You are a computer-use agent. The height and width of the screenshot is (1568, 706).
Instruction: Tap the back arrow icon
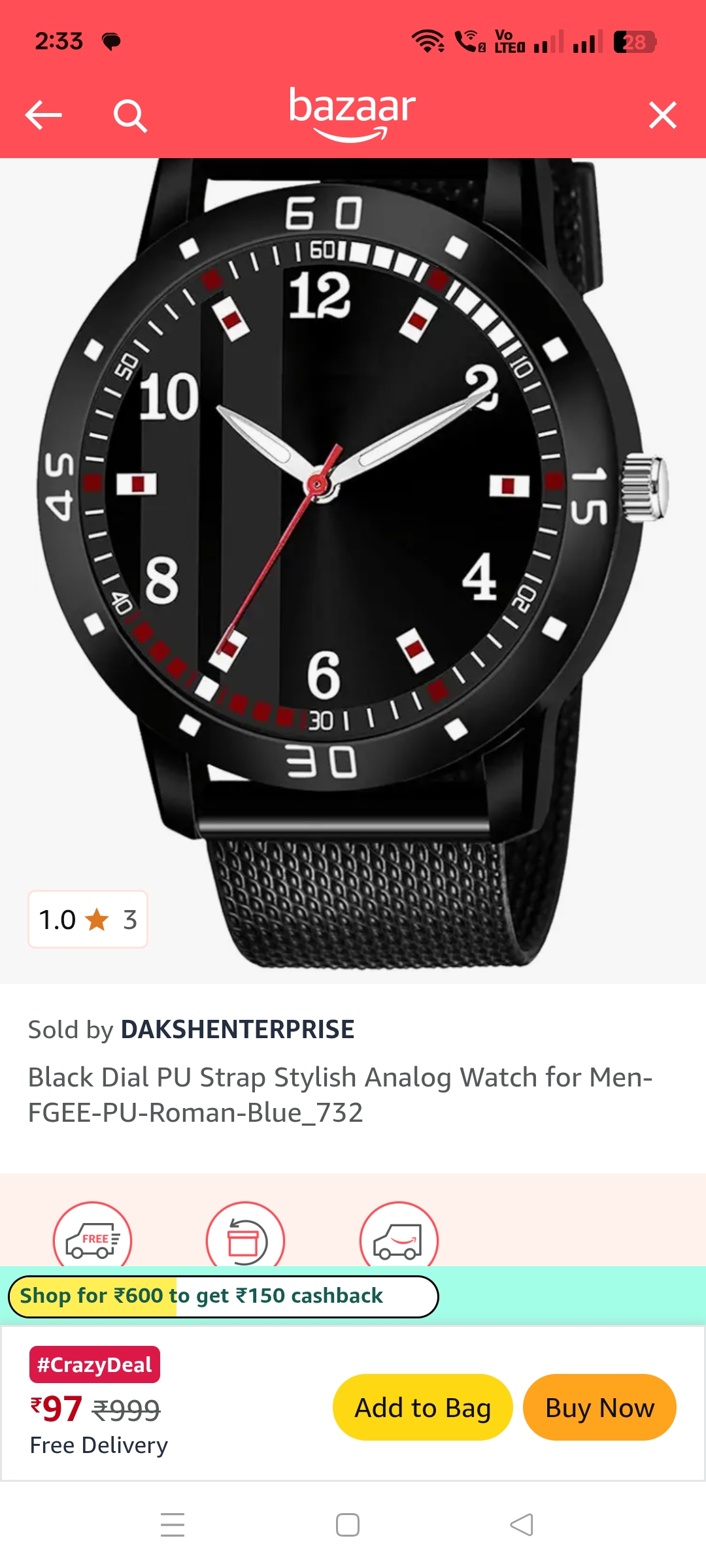(x=43, y=116)
